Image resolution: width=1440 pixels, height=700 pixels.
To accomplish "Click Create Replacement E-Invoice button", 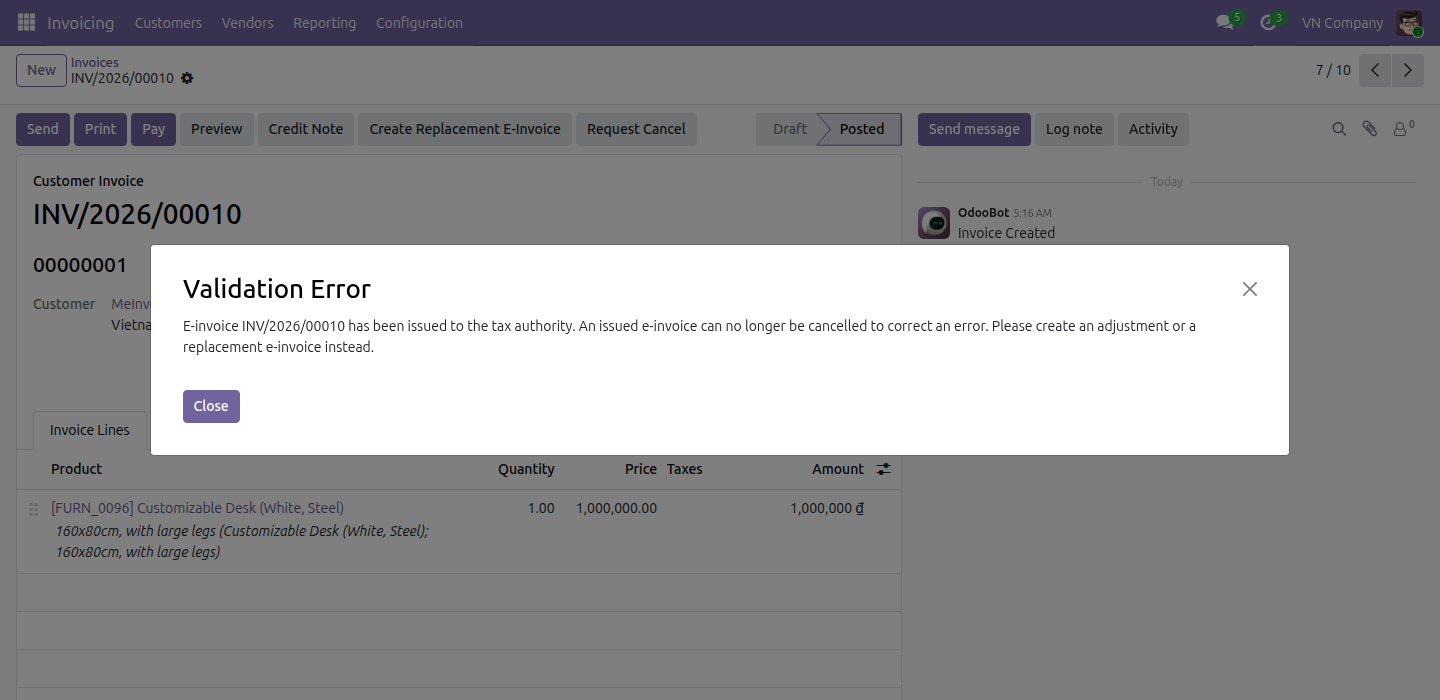I will coord(465,129).
